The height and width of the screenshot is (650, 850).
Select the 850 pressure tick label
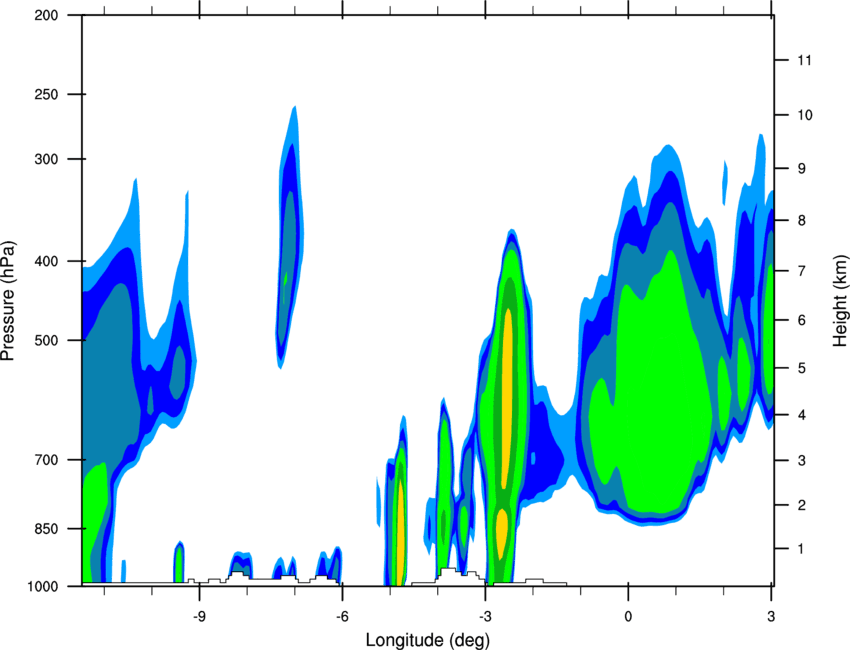47,529
